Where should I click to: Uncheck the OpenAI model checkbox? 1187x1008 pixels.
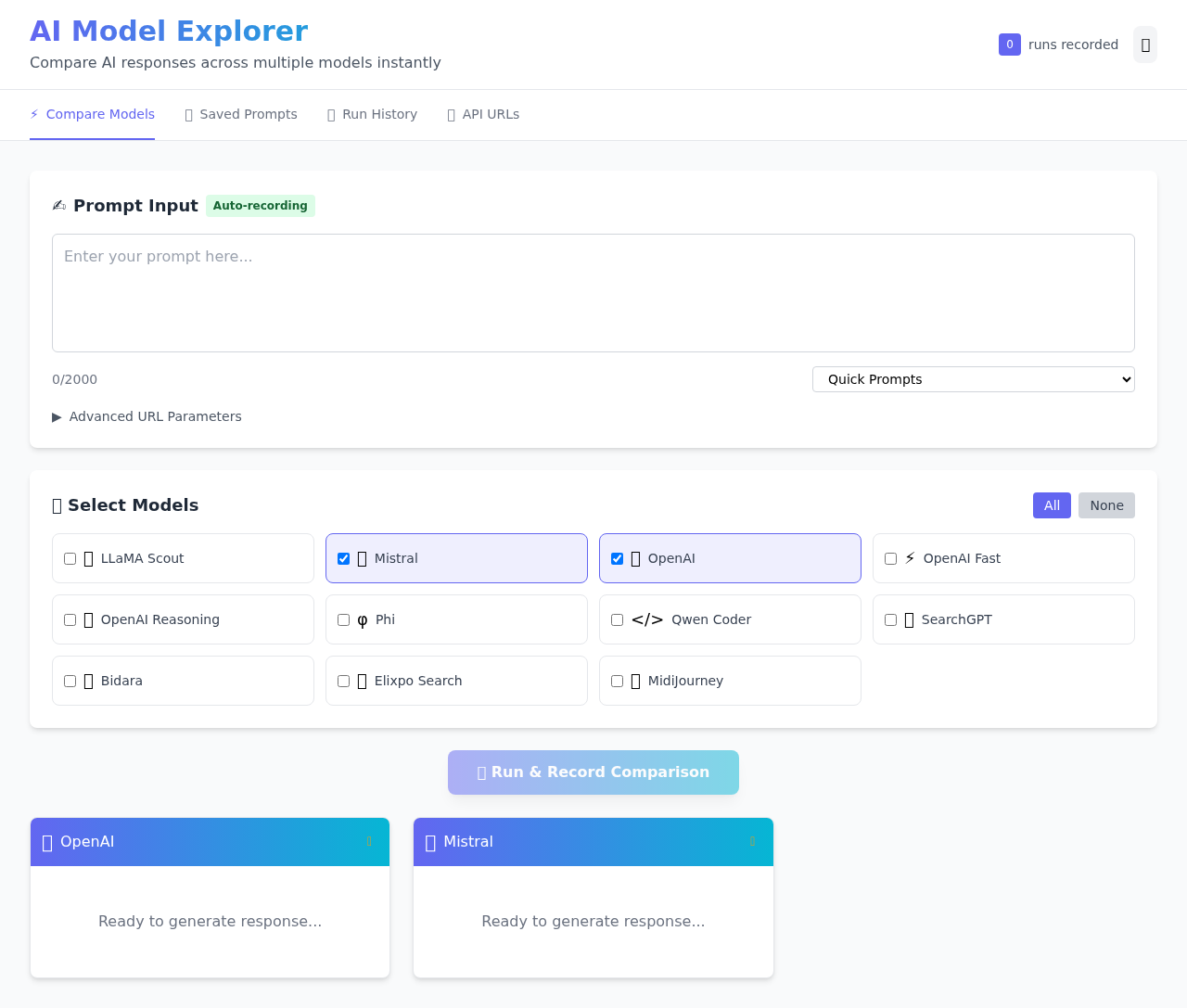[x=617, y=558]
